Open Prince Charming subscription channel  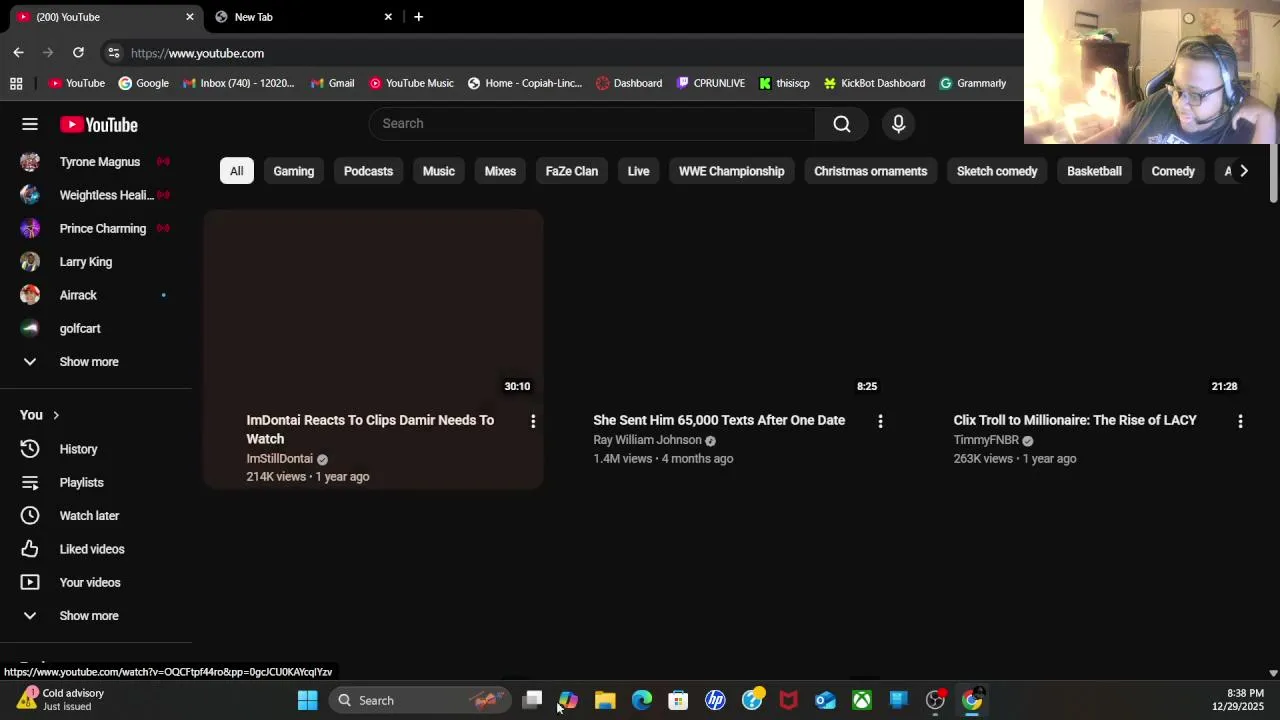coord(96,228)
